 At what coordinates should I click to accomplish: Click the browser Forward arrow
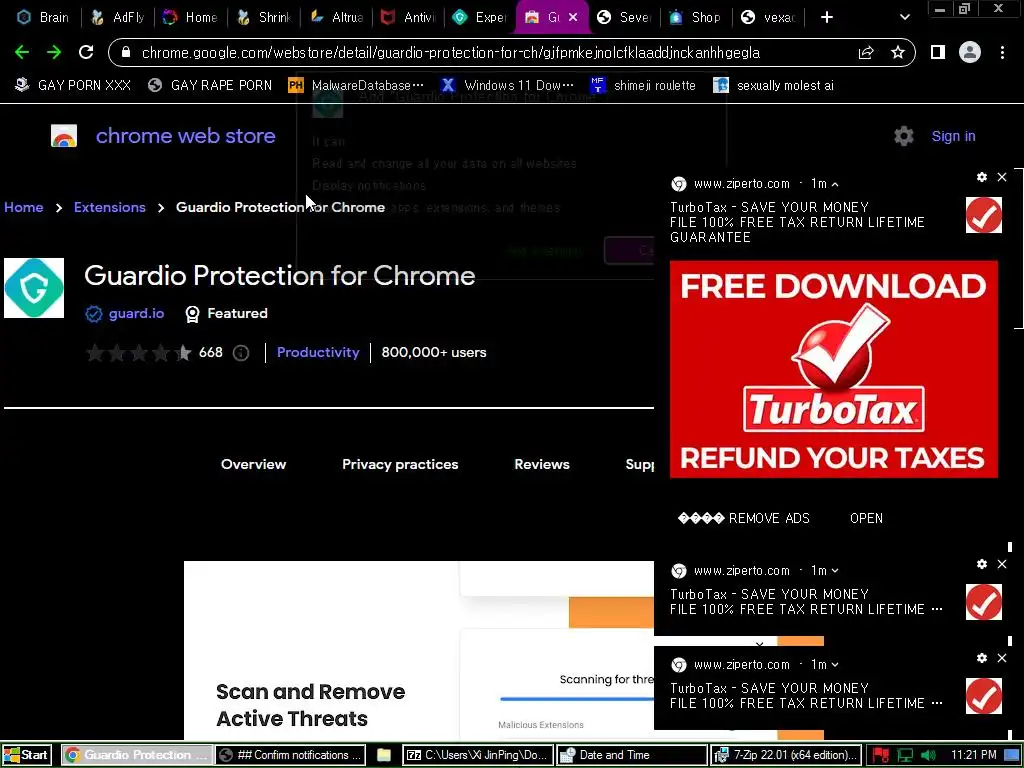point(54,53)
